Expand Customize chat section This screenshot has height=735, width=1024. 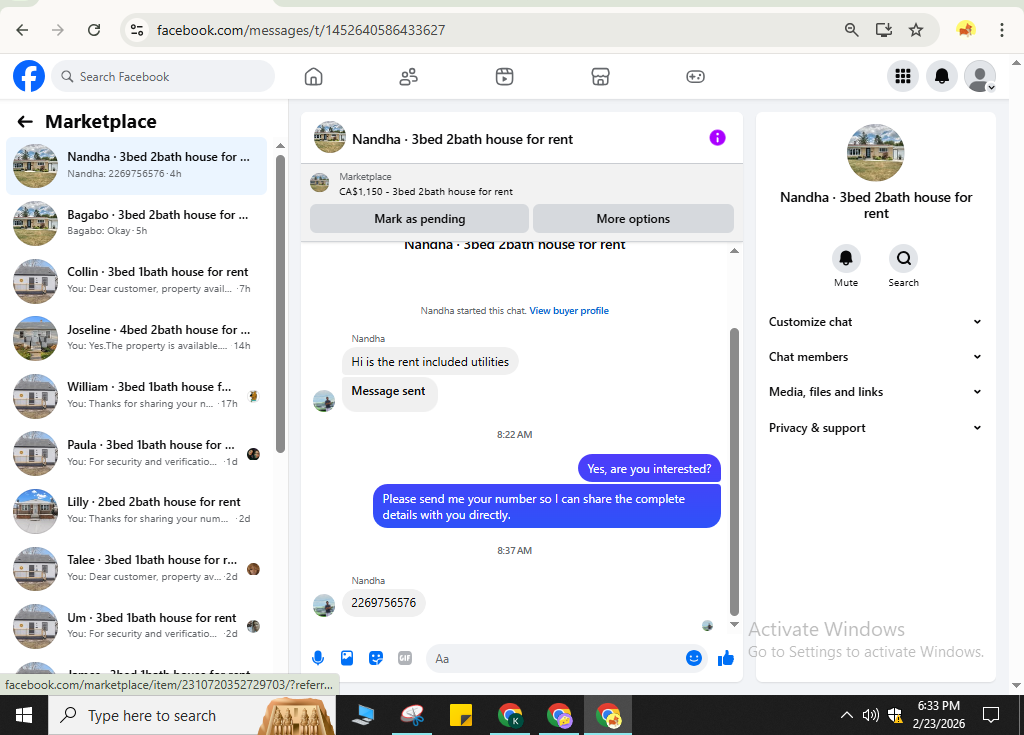click(875, 321)
